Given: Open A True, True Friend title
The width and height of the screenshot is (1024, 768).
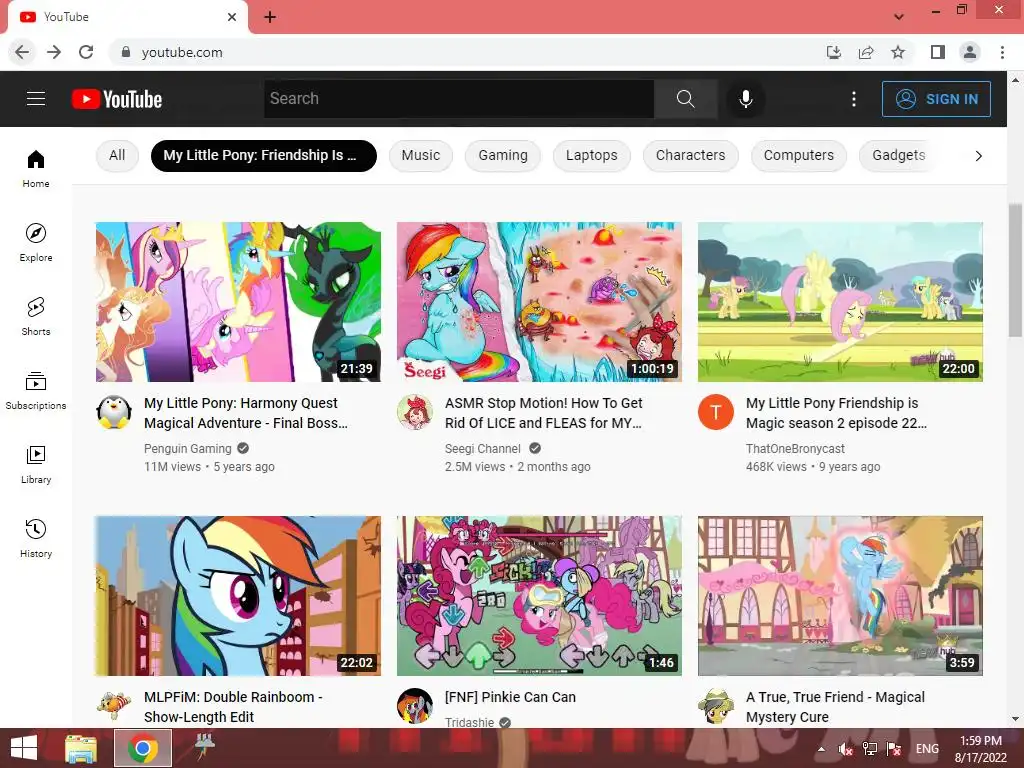Looking at the screenshot, I should pyautogui.click(x=835, y=707).
